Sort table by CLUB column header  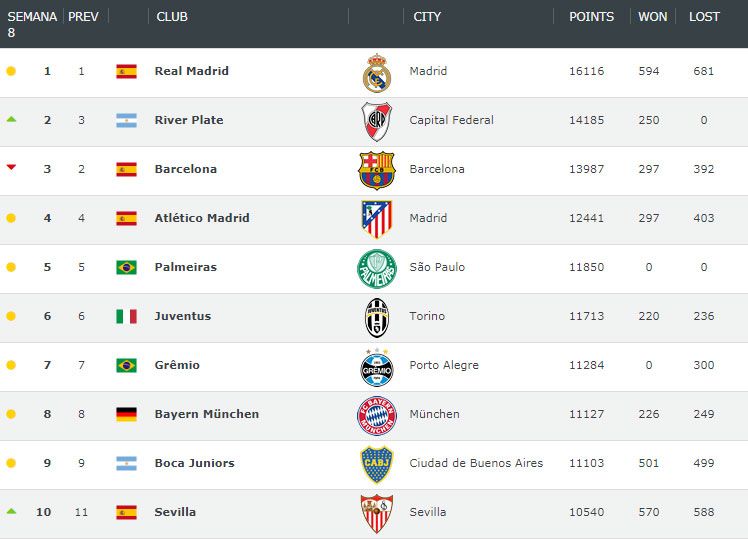click(172, 17)
